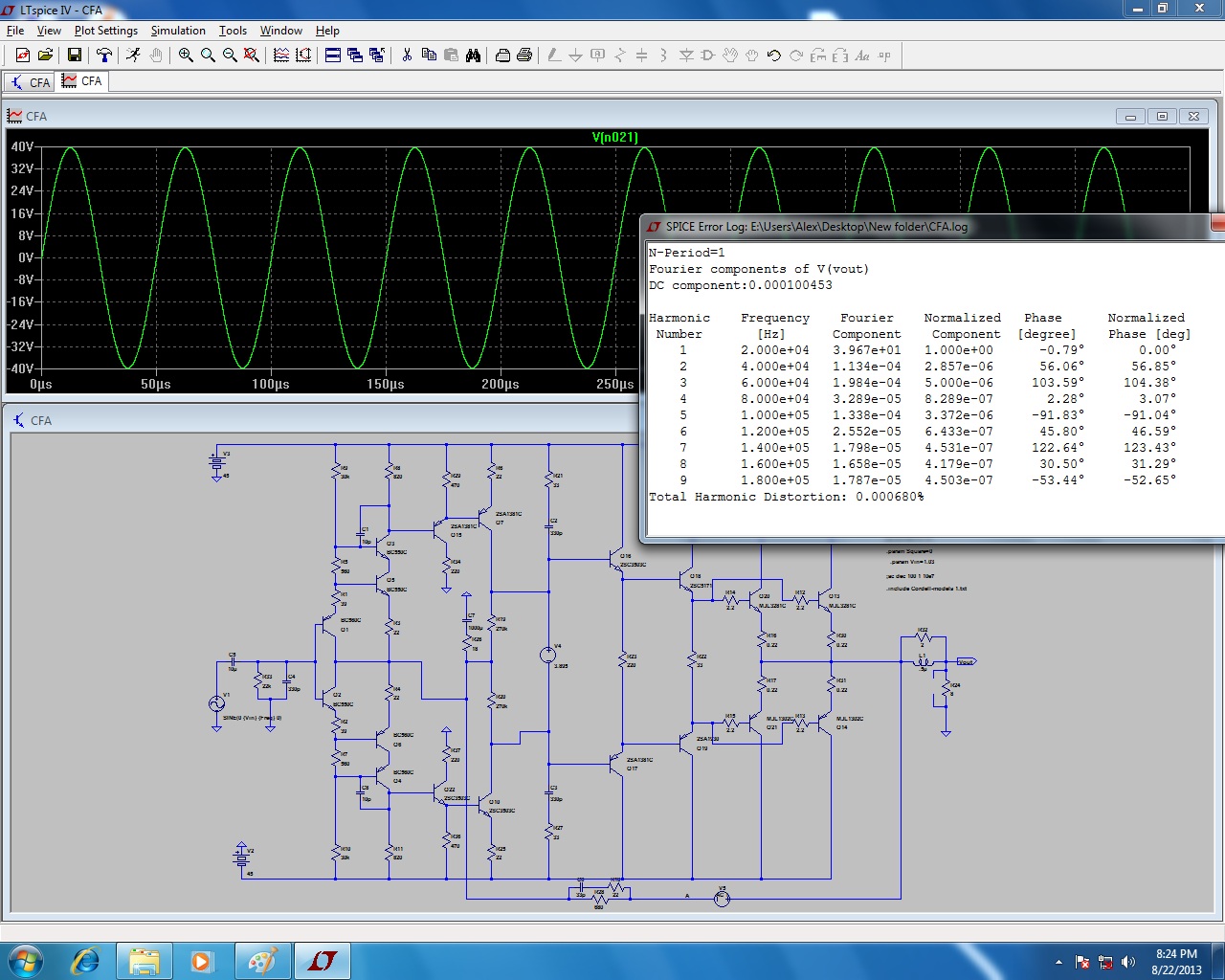
Task: Click the pick visible traces icon
Action: pyautogui.click(x=281, y=56)
